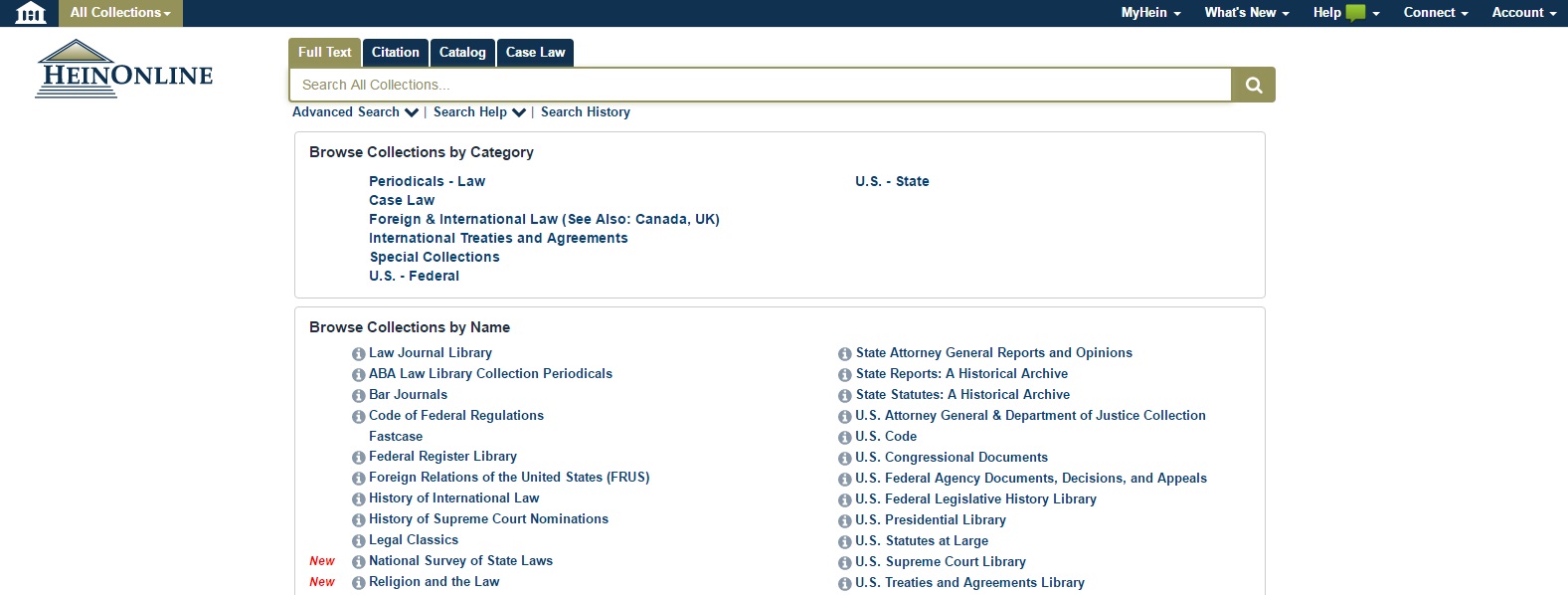1568x595 pixels.
Task: Select the Full Text search tab
Action: coord(325,53)
